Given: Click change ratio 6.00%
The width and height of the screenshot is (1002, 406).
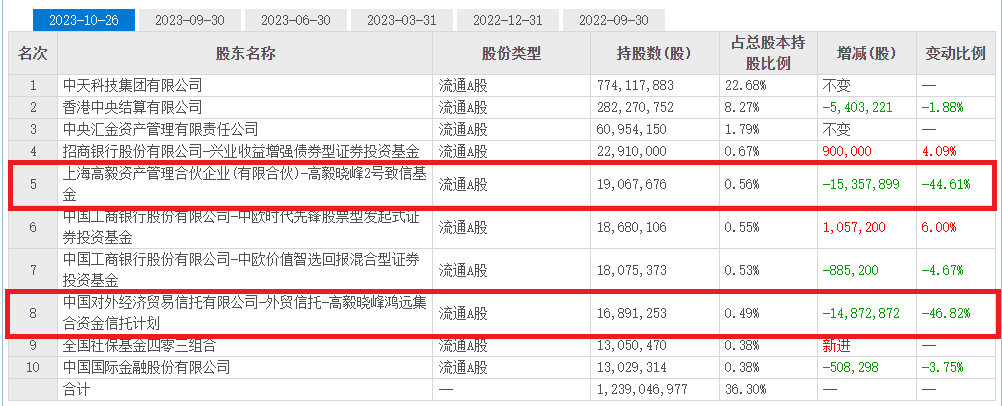Looking at the screenshot, I should pyautogui.click(x=939, y=227).
